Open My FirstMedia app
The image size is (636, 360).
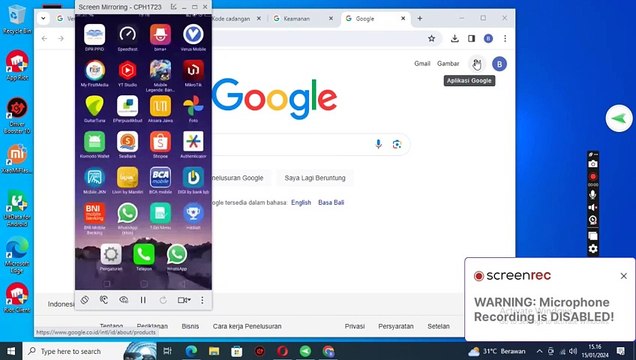(x=95, y=71)
